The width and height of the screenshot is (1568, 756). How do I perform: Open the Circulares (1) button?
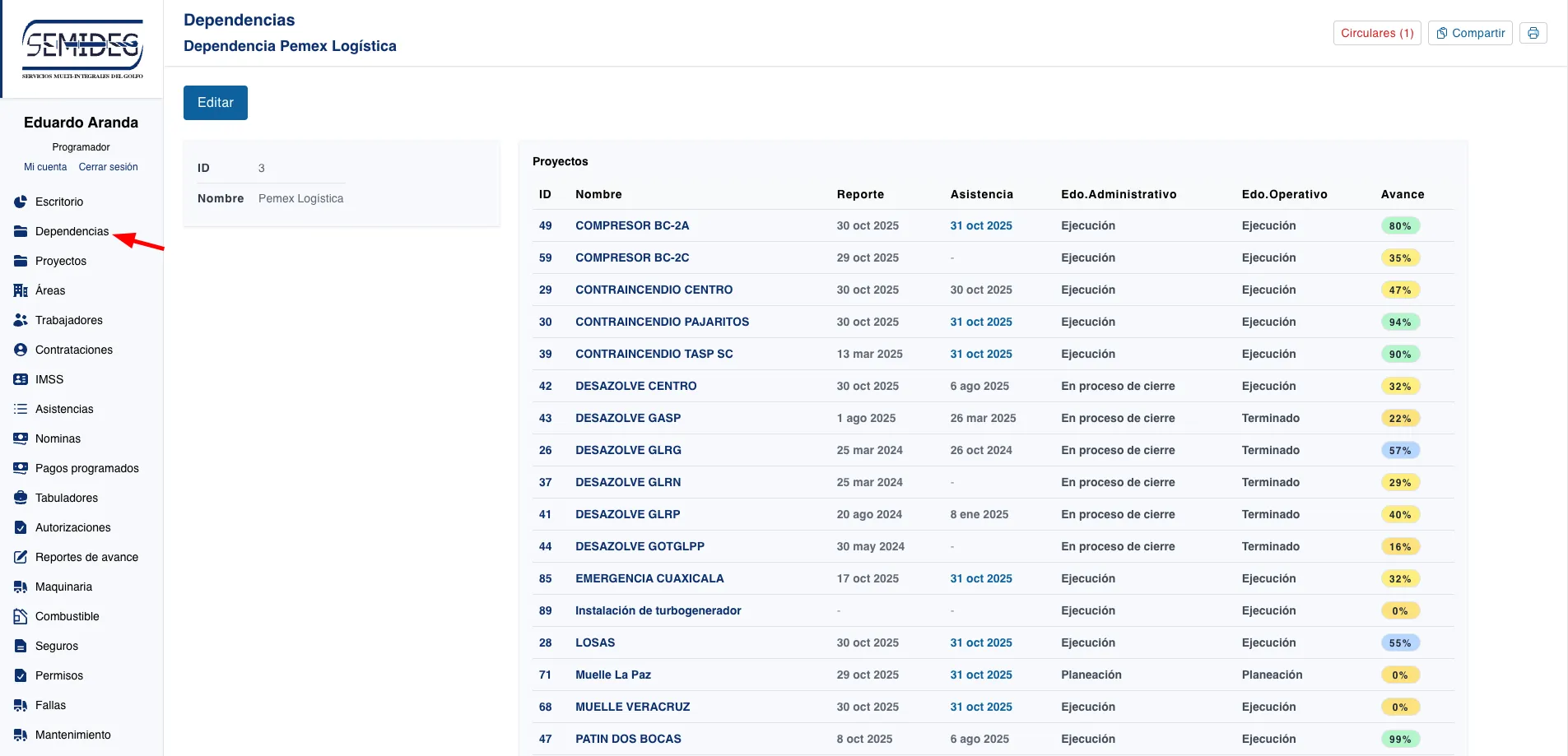pyautogui.click(x=1376, y=33)
